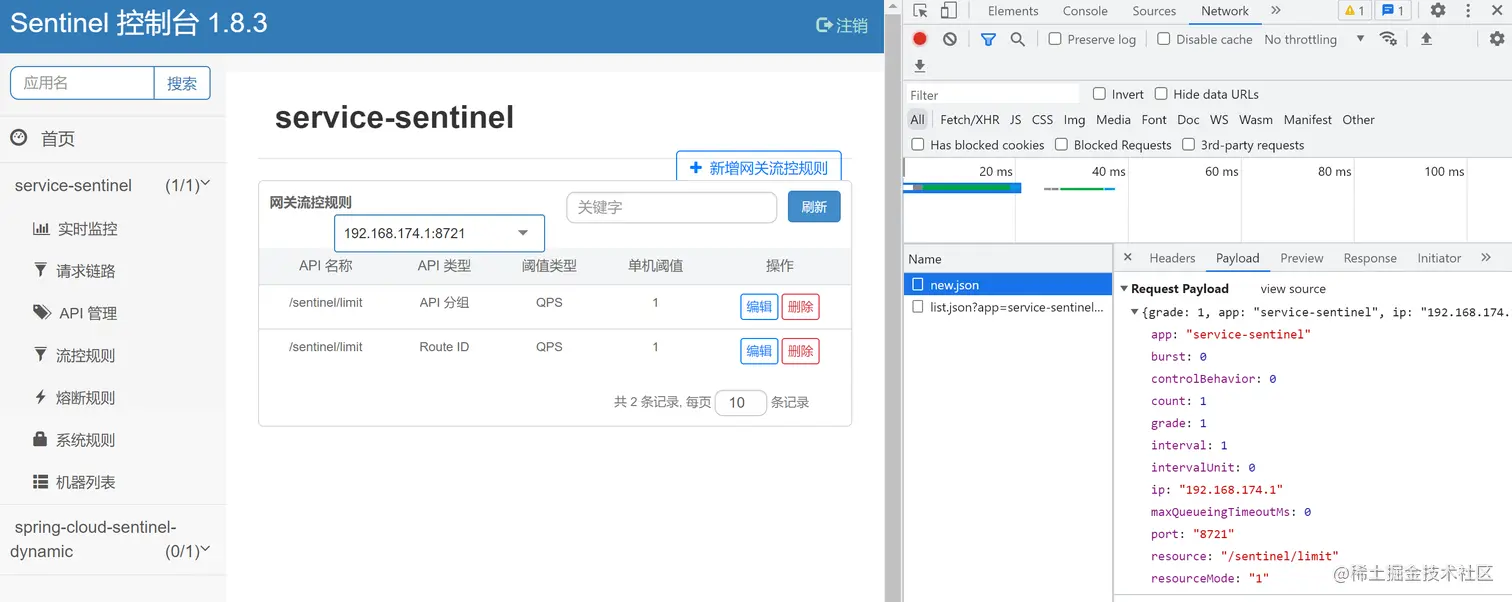
Task: Click the issues message count badge
Action: pyautogui.click(x=1392, y=11)
